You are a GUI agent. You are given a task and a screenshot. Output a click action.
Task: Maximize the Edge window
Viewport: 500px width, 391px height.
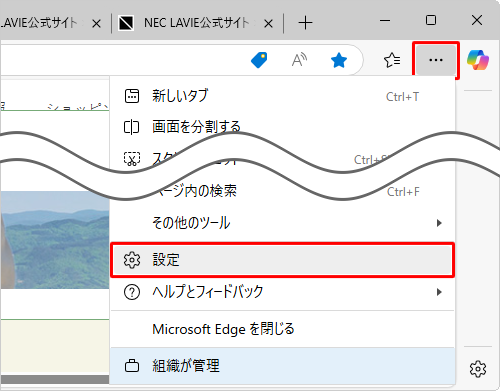click(431, 21)
